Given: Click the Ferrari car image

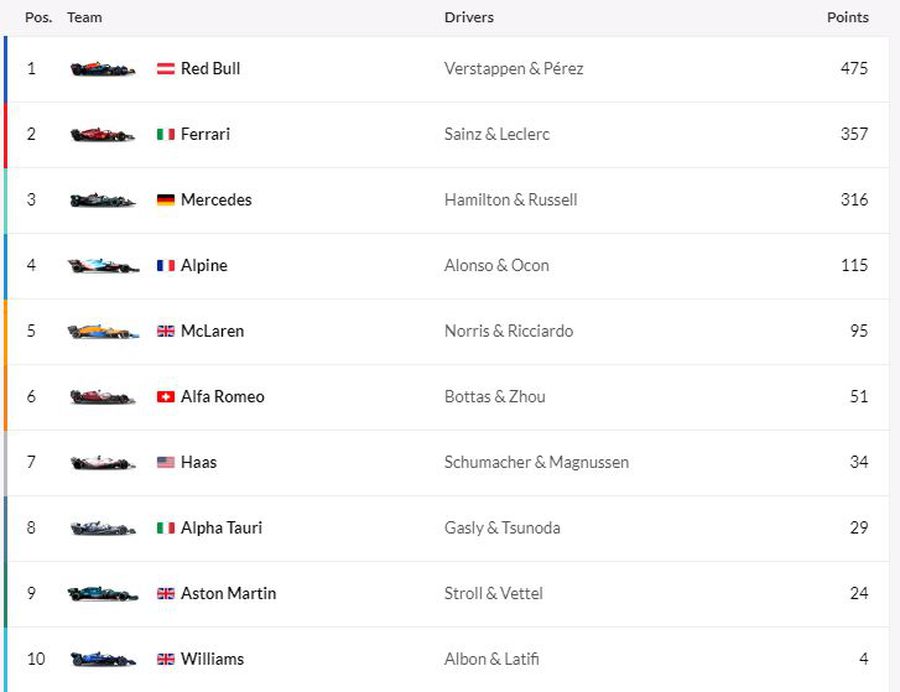Looking at the screenshot, I should tap(103, 134).
